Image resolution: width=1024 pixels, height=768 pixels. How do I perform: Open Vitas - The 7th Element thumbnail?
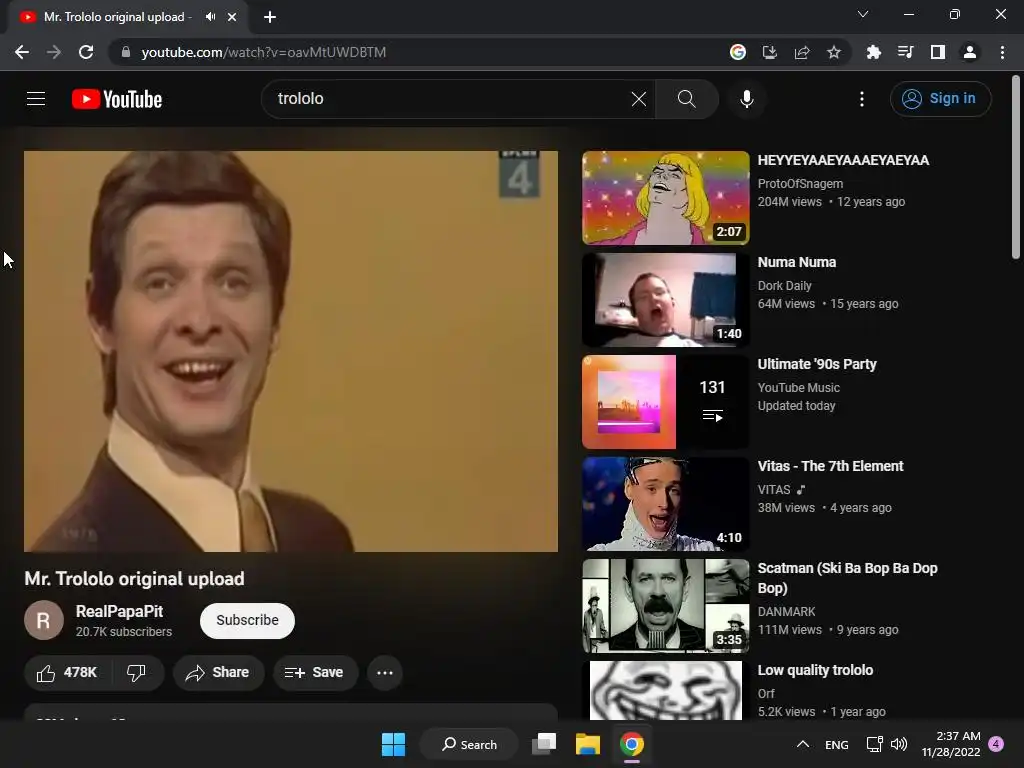click(665, 504)
